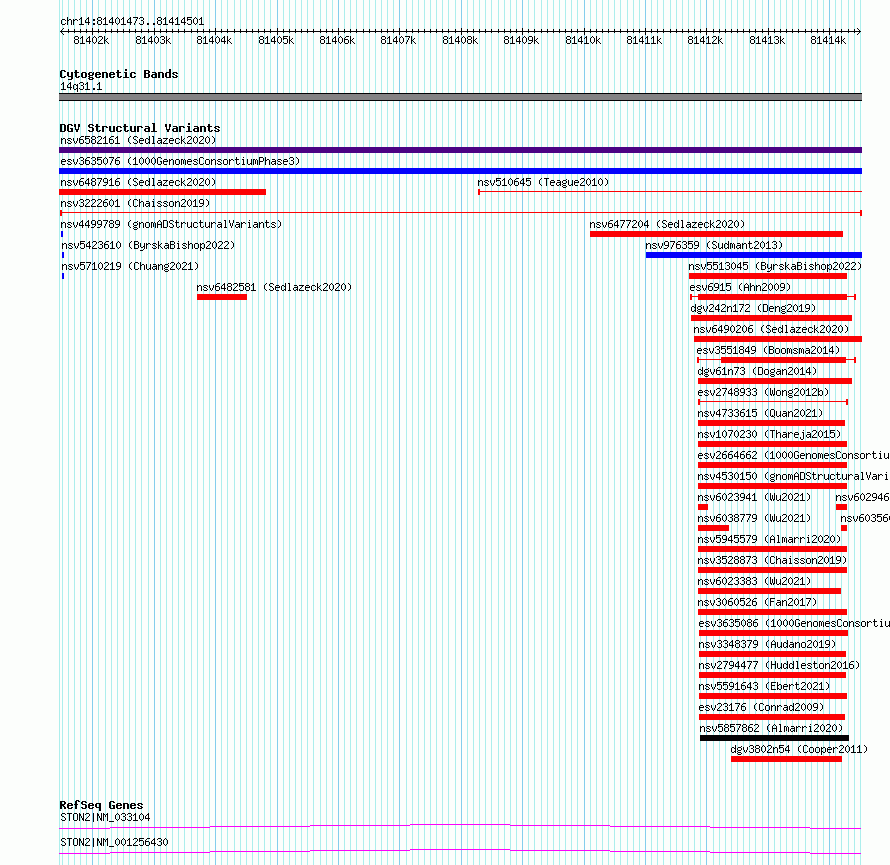Open nsv4499789 (gnomADStructuralVariants) entry
The image size is (890, 865).
[171, 224]
